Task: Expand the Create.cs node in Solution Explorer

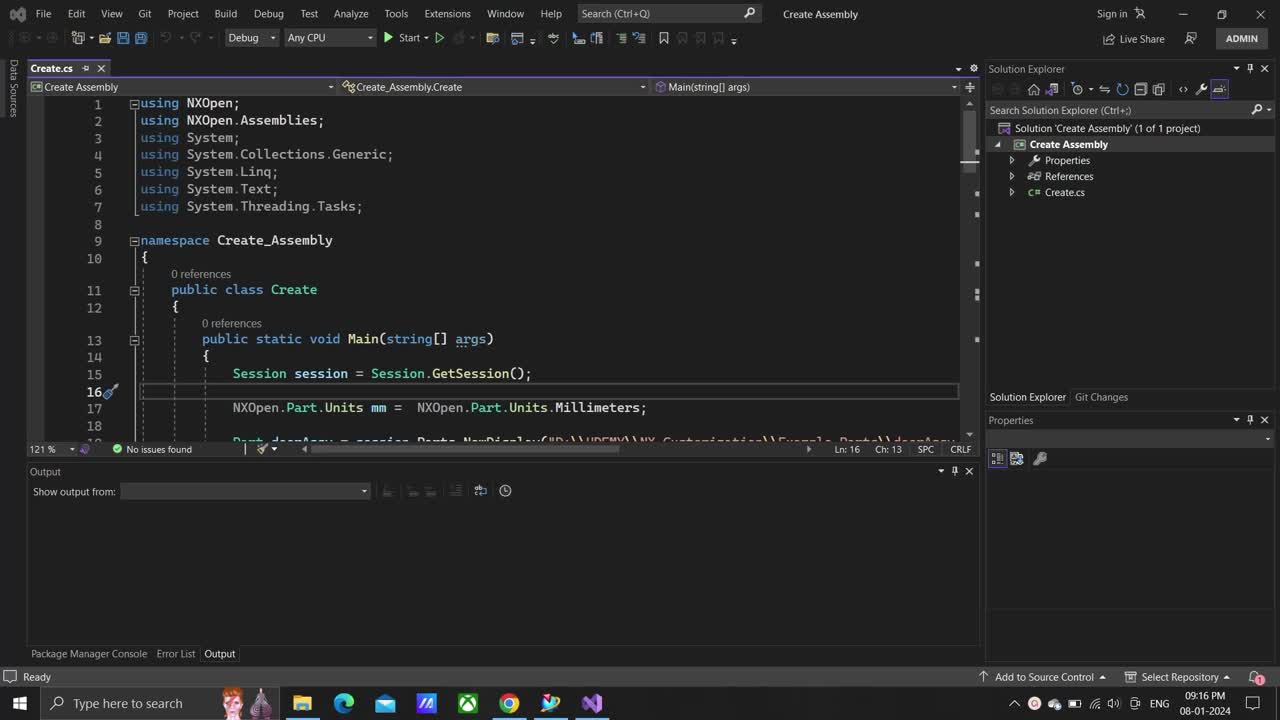Action: 1012,192
